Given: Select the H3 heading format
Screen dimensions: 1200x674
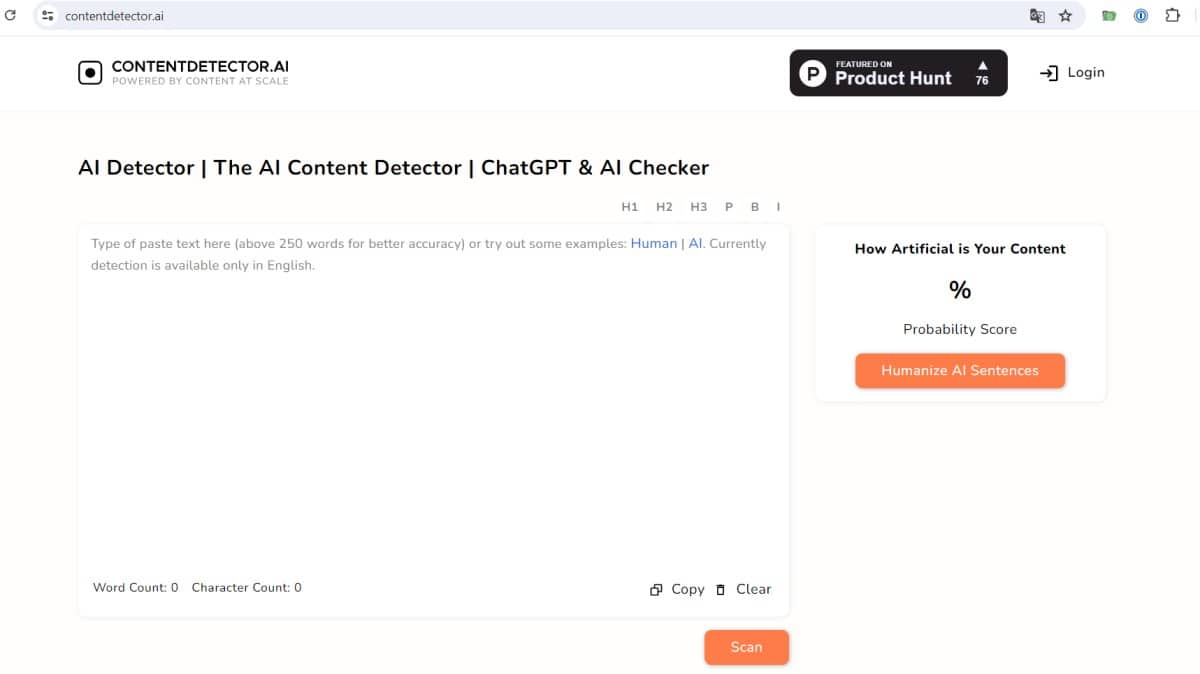Looking at the screenshot, I should (x=698, y=207).
